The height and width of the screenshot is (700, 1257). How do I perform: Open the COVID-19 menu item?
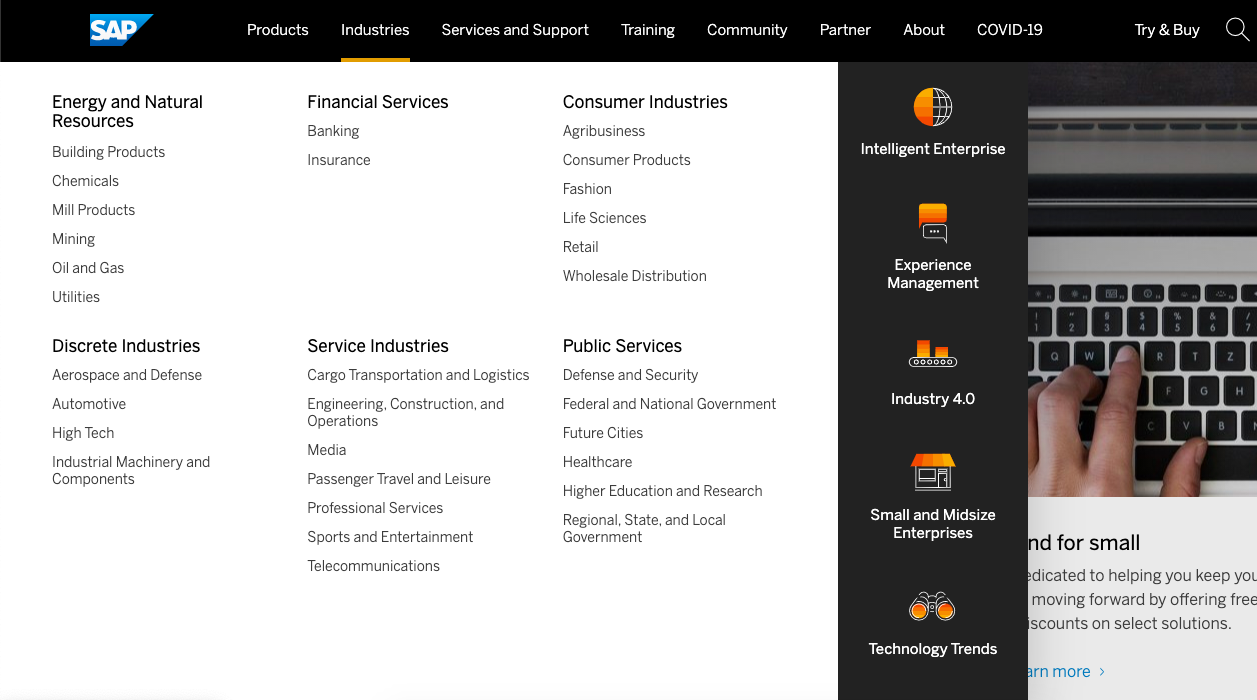(1010, 30)
